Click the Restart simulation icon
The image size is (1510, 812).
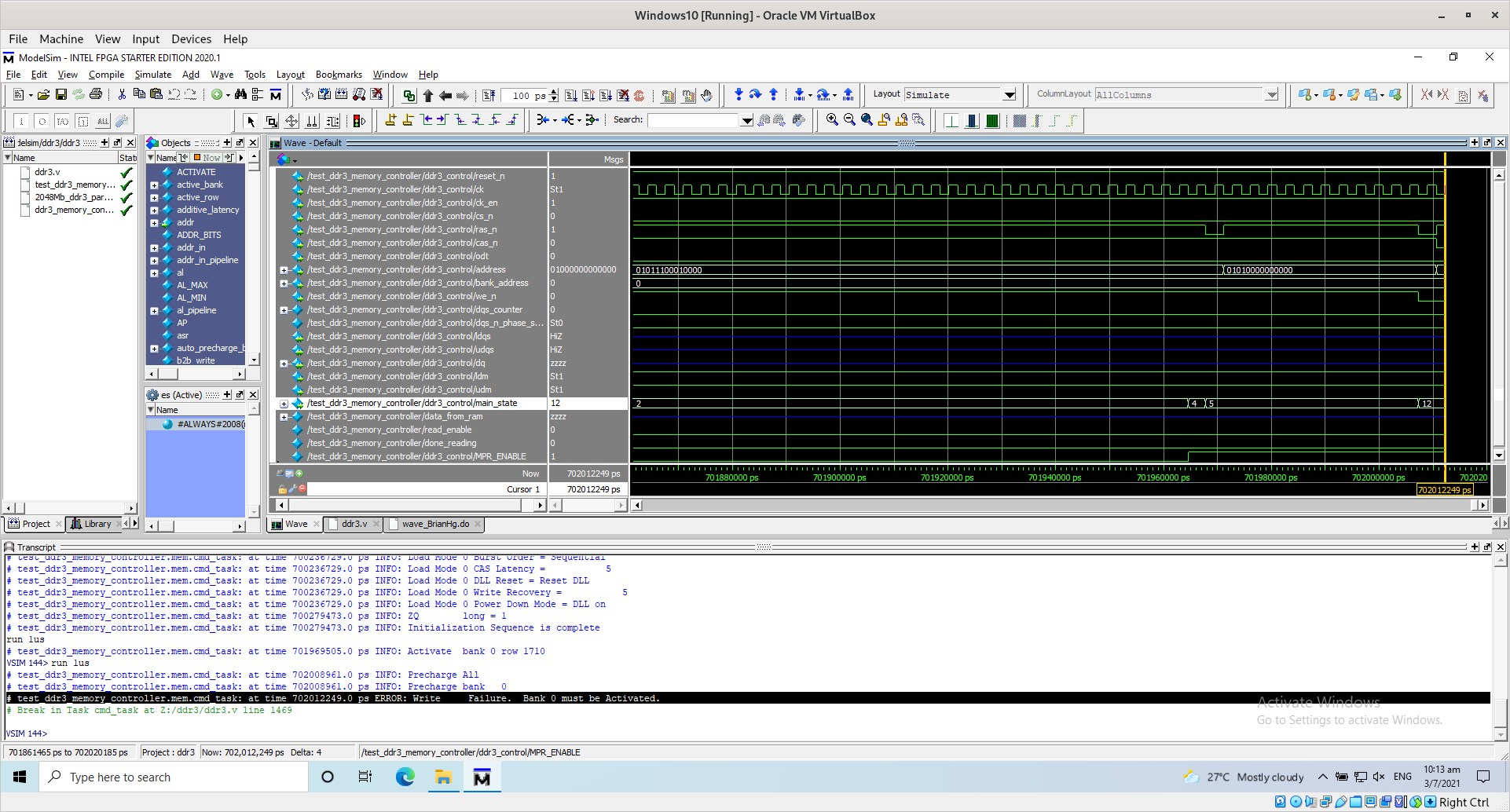tap(489, 96)
